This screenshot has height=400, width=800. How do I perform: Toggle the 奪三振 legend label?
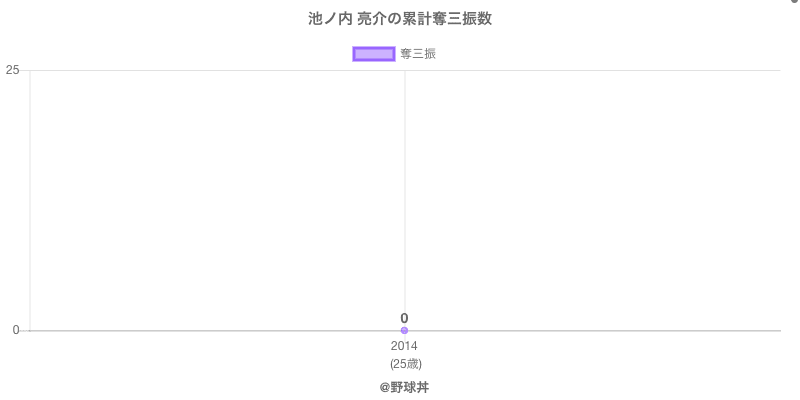(418, 54)
